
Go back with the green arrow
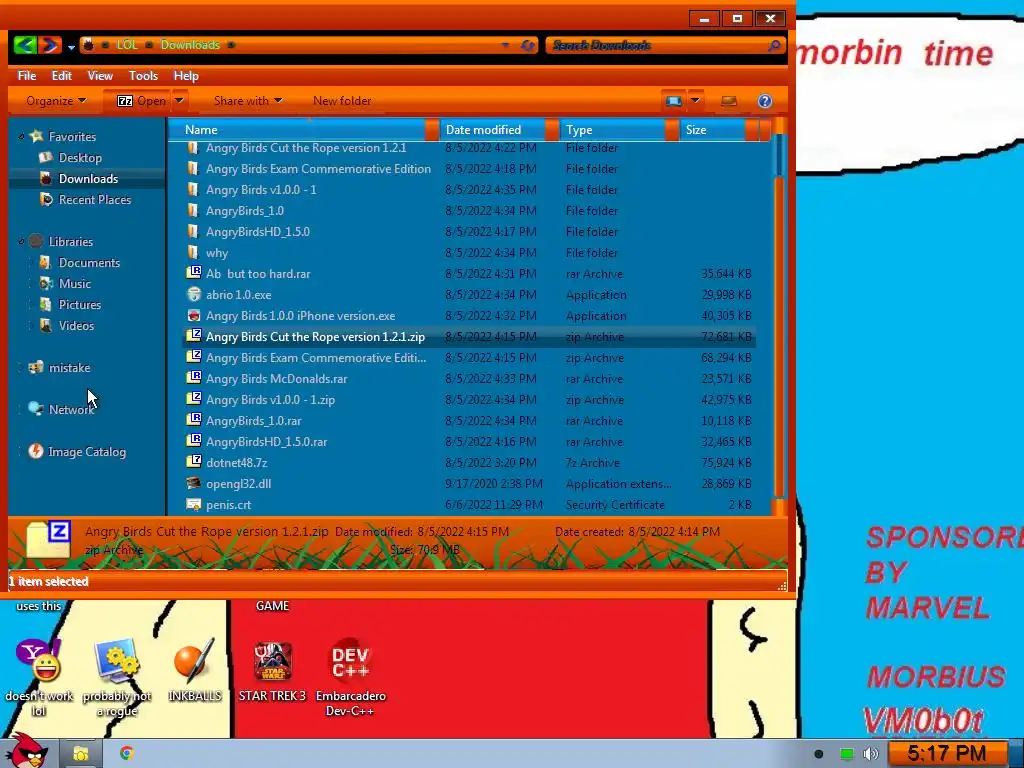pyautogui.click(x=25, y=45)
